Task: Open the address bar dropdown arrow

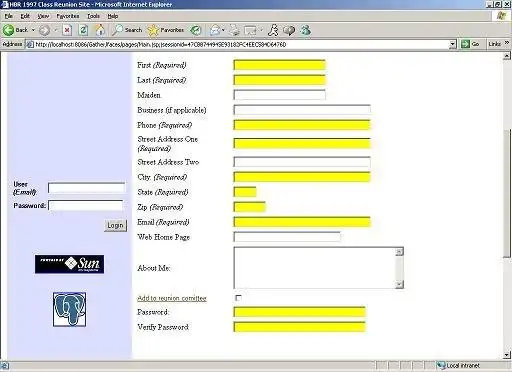Action: [453, 44]
